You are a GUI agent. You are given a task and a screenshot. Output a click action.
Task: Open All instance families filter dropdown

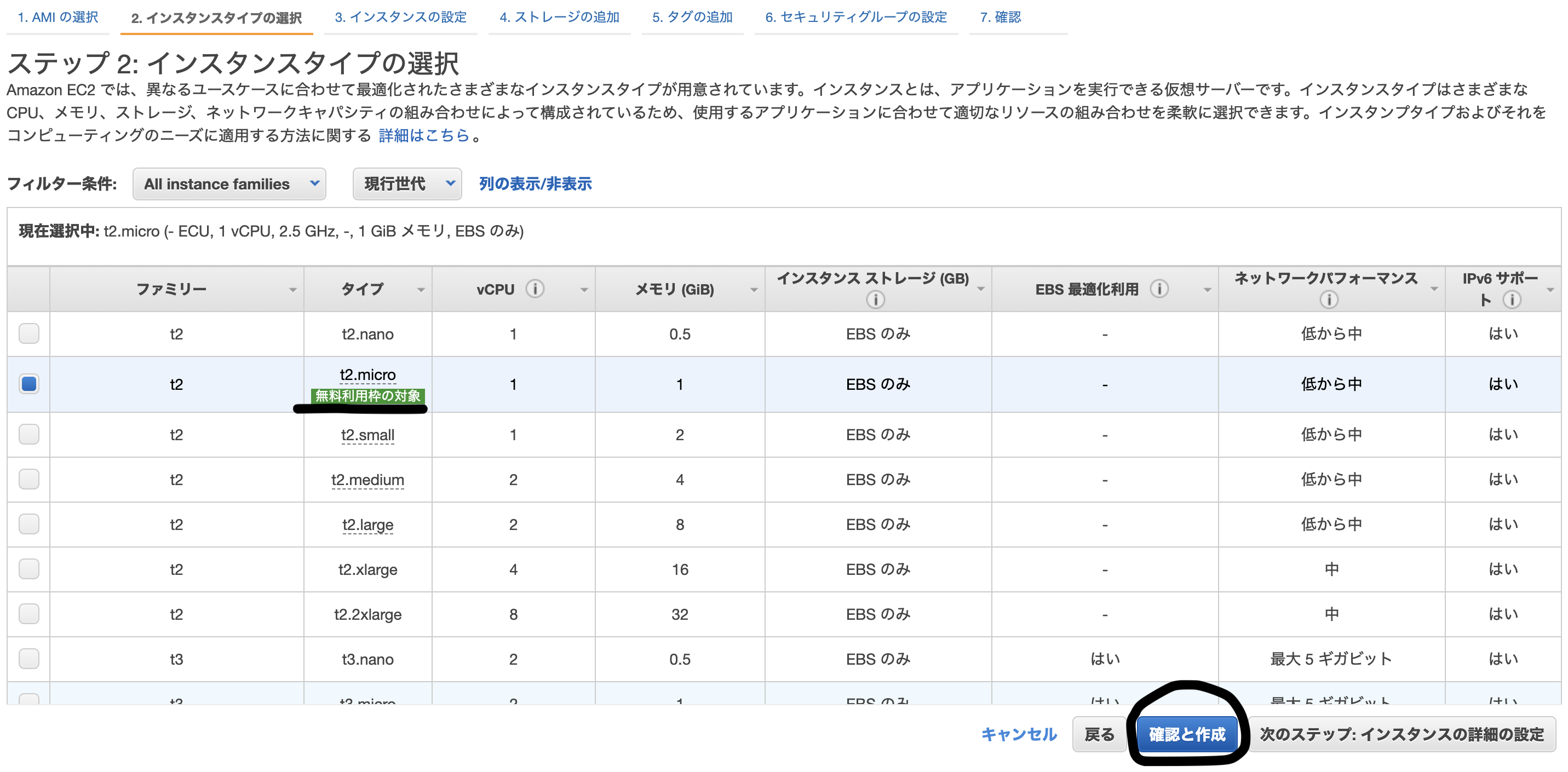tap(229, 184)
